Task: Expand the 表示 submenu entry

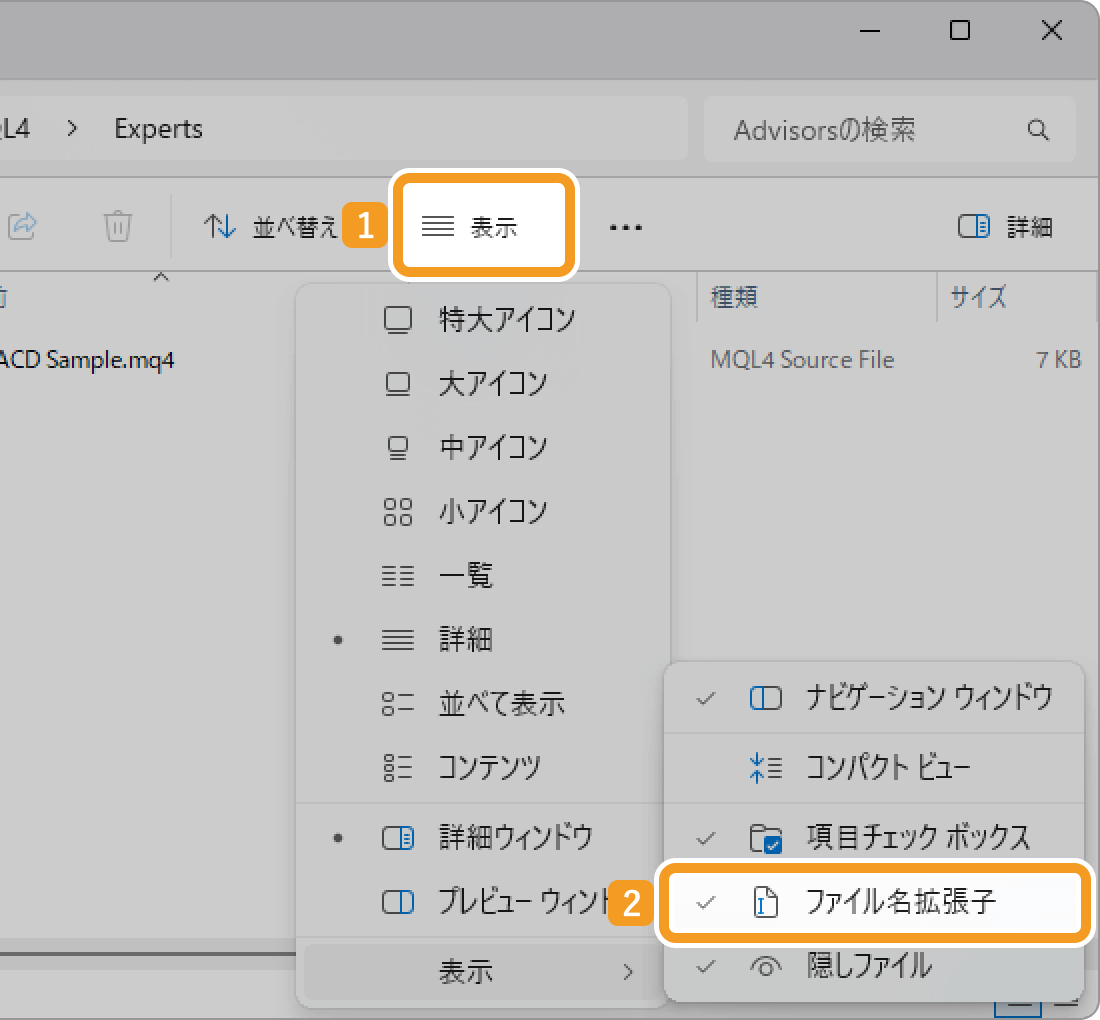Action: [483, 972]
